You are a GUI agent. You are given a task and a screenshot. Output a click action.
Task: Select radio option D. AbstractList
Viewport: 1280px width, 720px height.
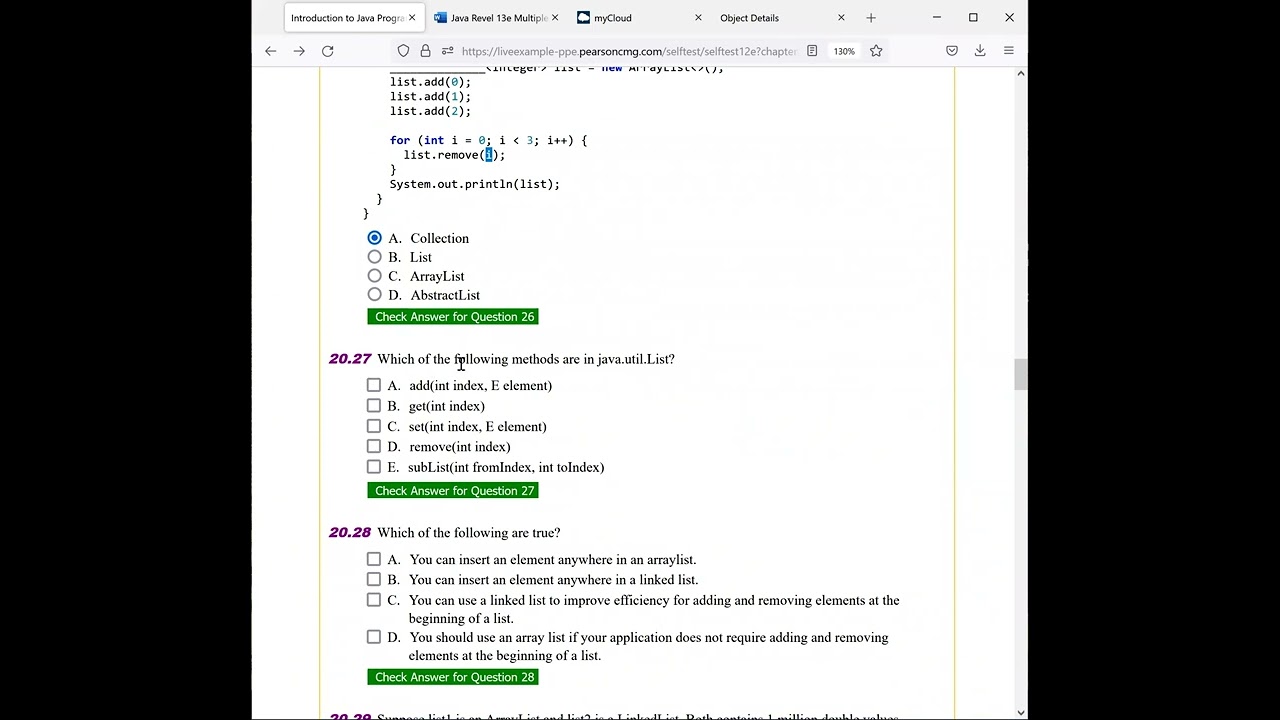tap(374, 295)
